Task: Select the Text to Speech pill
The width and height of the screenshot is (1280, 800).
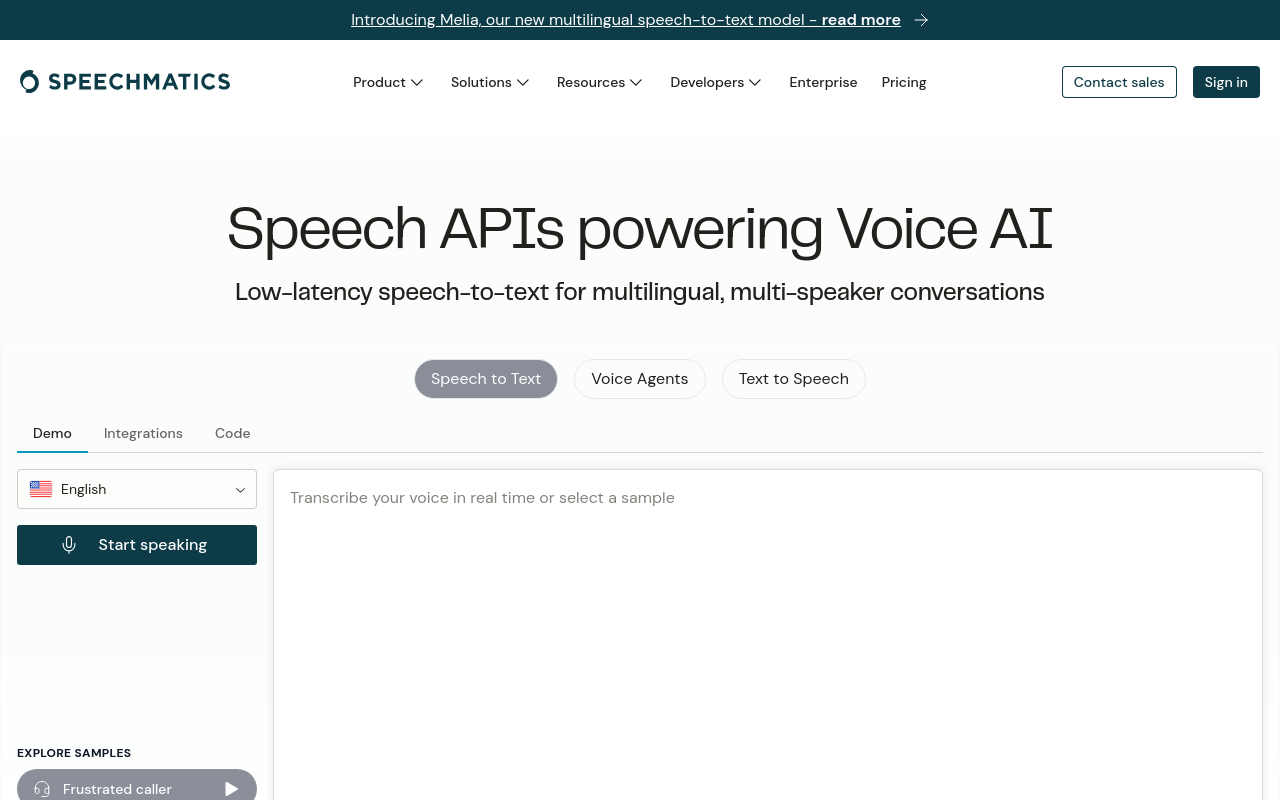Action: click(x=794, y=379)
